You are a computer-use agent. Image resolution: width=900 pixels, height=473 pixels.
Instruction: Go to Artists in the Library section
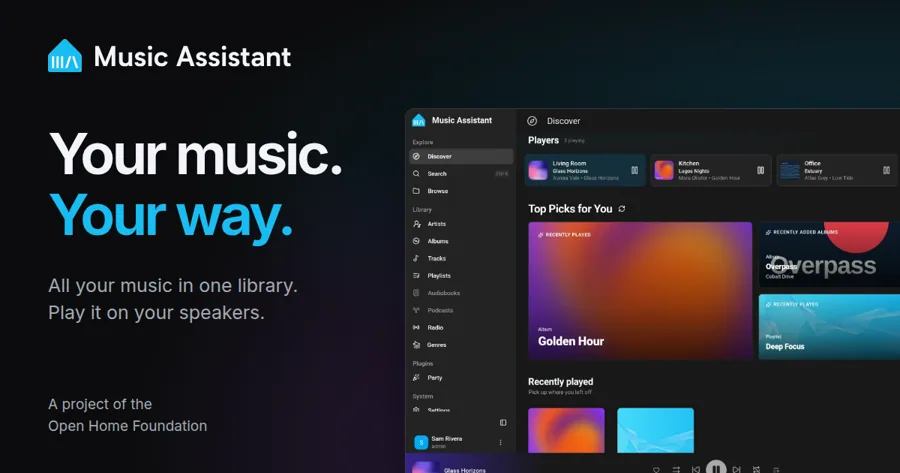(x=461, y=224)
